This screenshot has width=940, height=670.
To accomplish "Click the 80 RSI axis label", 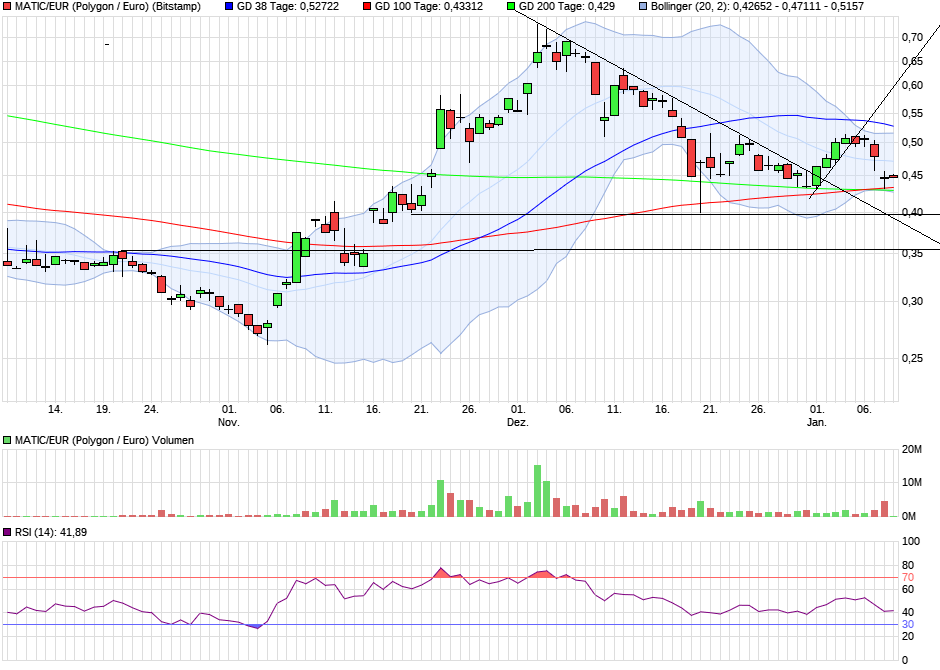I will 908,565.
